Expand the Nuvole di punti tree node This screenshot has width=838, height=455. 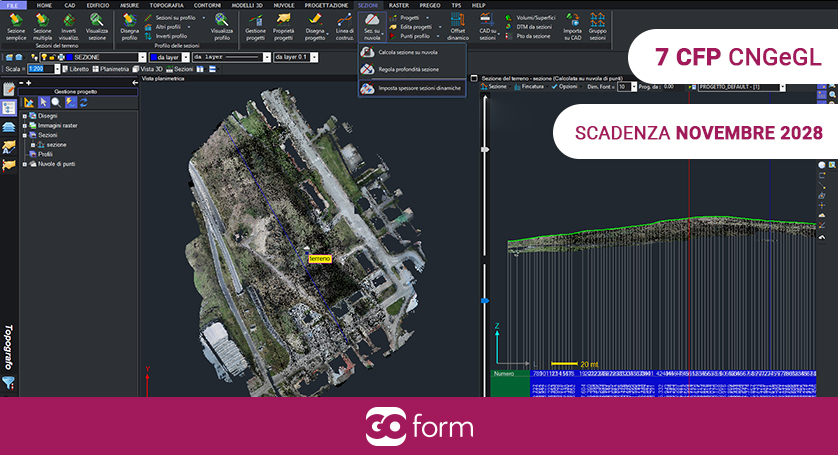23,163
